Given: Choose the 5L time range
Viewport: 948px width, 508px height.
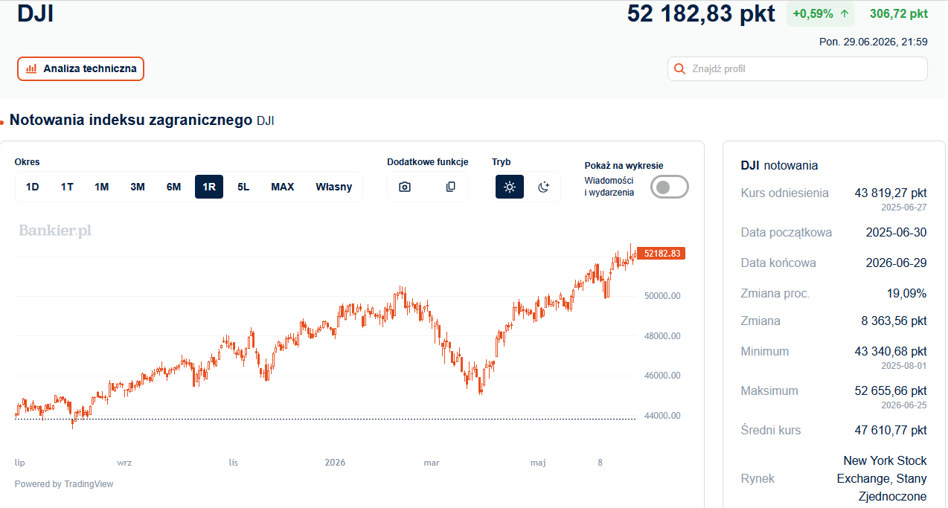Looking at the screenshot, I should point(243,187).
